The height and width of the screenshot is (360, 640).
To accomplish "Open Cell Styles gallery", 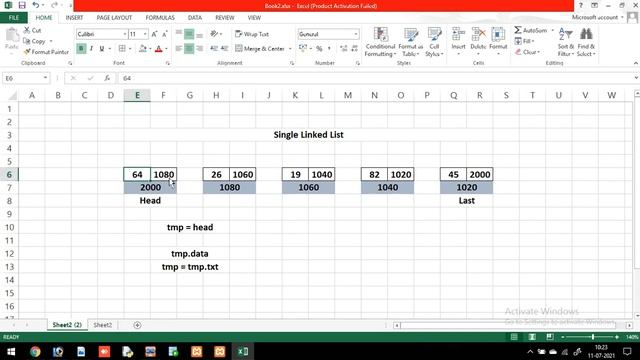I will coord(434,42).
